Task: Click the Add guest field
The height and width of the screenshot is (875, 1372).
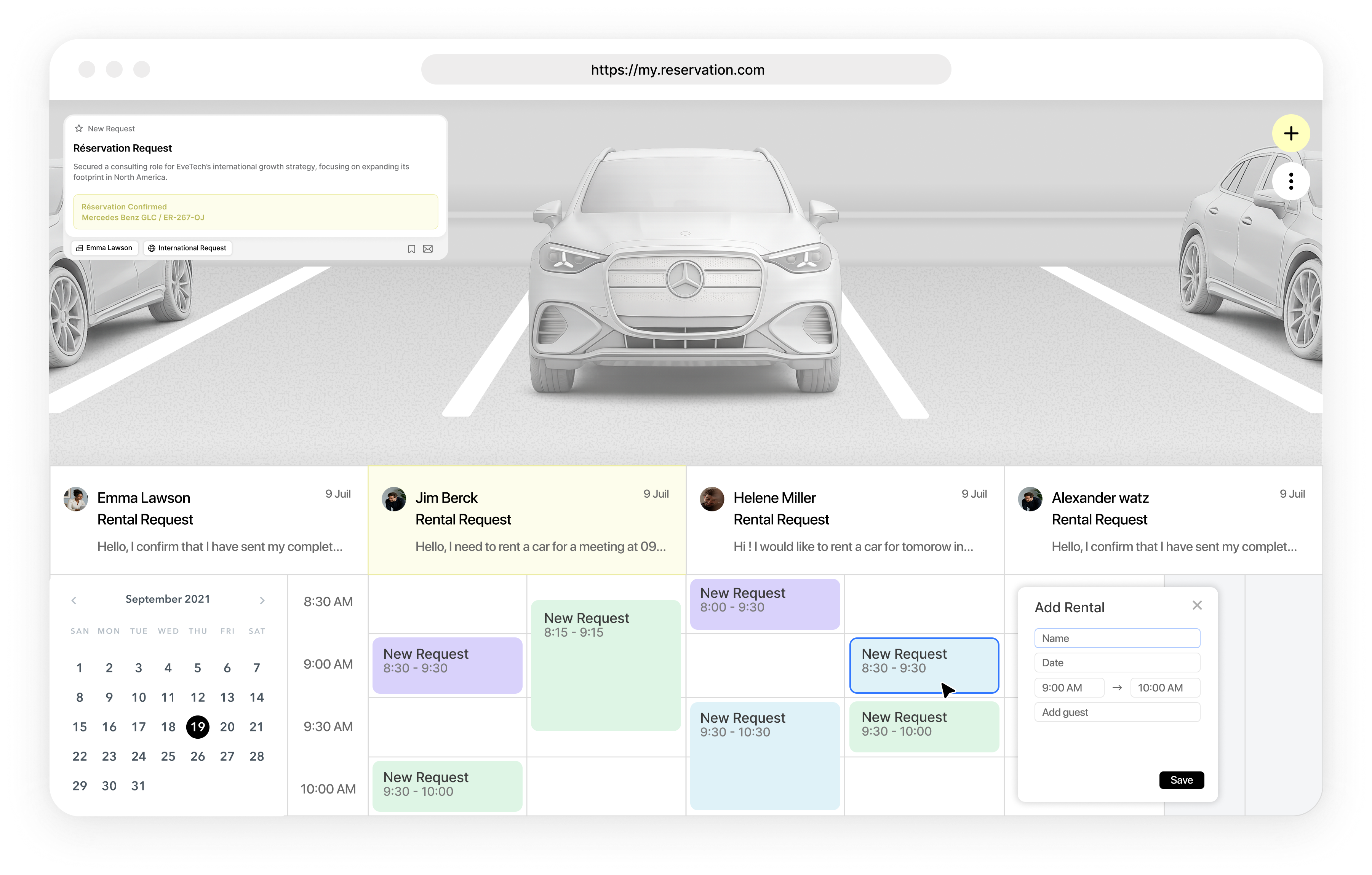Action: click(1117, 712)
